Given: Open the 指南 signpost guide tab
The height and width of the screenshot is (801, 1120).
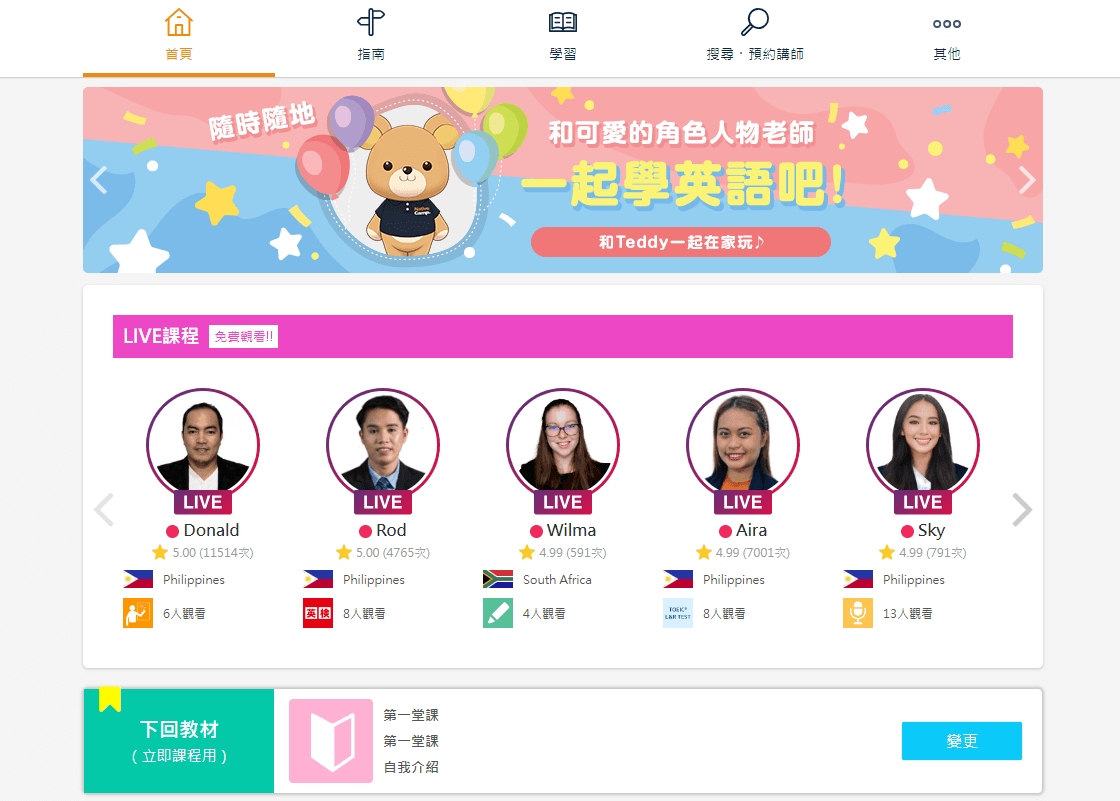Looking at the screenshot, I should pyautogui.click(x=371, y=37).
